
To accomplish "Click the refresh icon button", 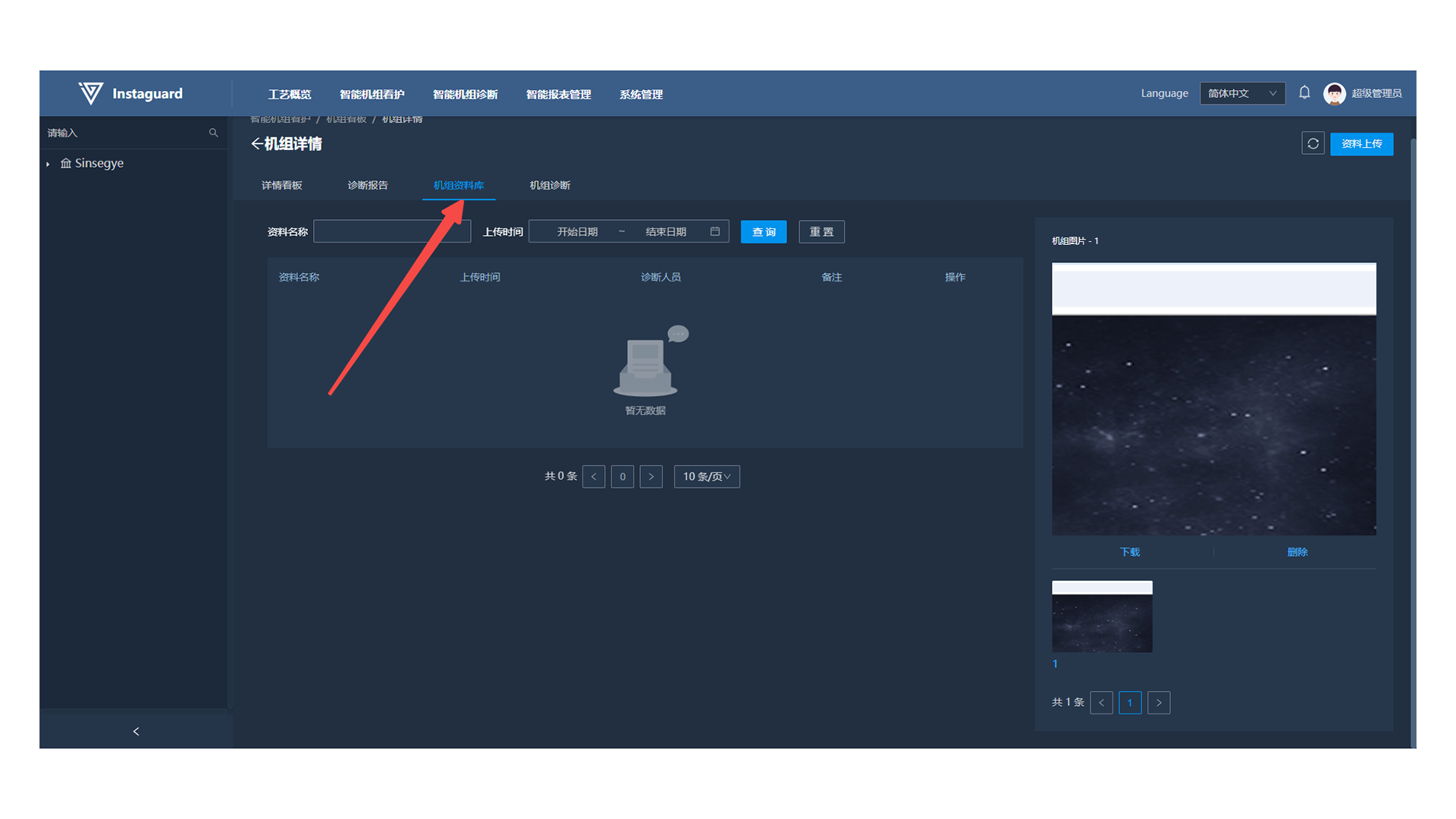I will (x=1313, y=143).
